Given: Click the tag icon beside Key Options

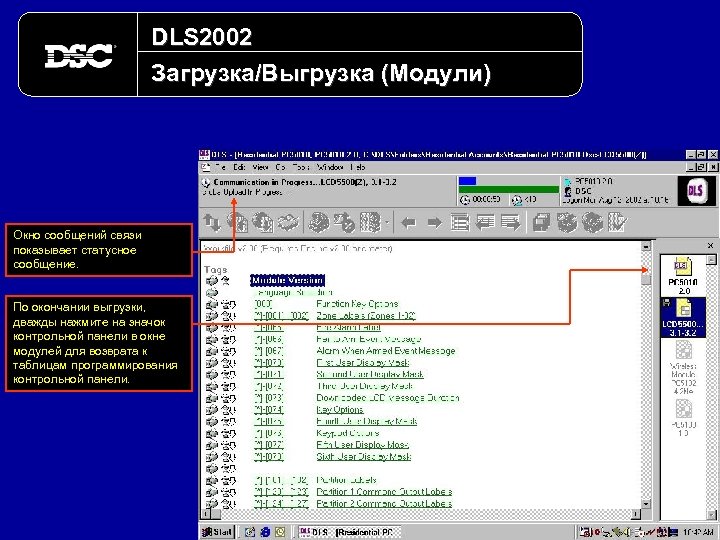Looking at the screenshot, I should [x=212, y=410].
